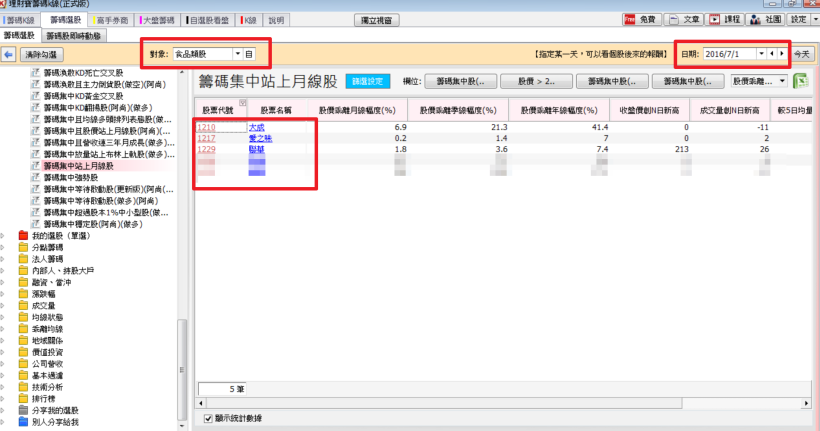Click the folder icon for 法人籌碼
The width and height of the screenshot is (820, 431).
23,259
